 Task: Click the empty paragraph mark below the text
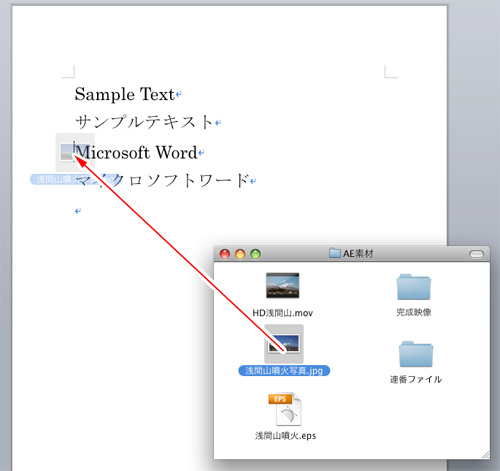coord(78,211)
